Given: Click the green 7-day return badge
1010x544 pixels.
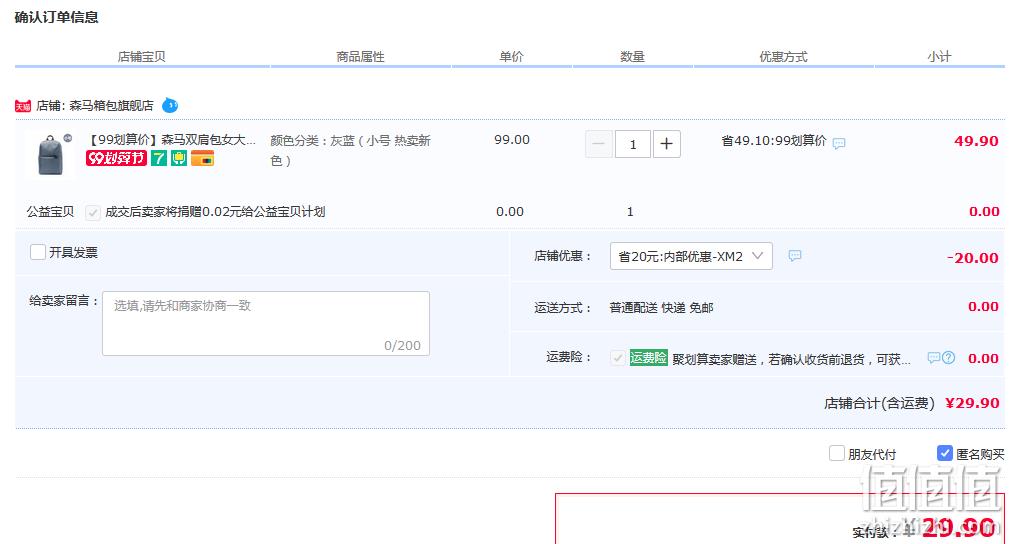Looking at the screenshot, I should pyautogui.click(x=158, y=158).
